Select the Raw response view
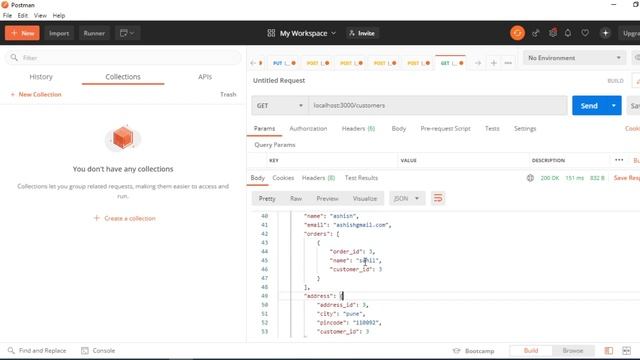Screen dimensions: 640x360 pyautogui.click(x=296, y=198)
